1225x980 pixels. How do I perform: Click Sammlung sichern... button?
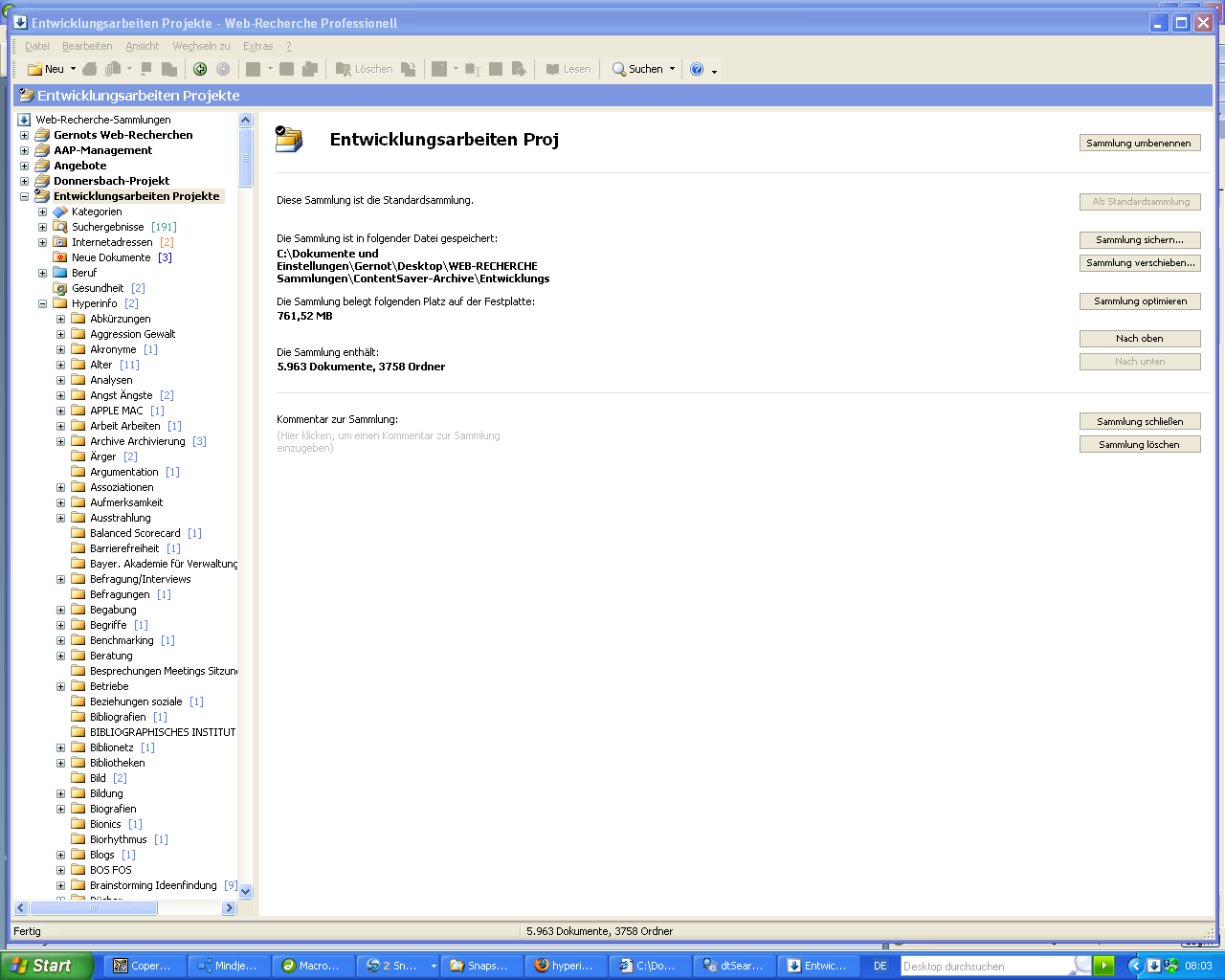(x=1139, y=240)
